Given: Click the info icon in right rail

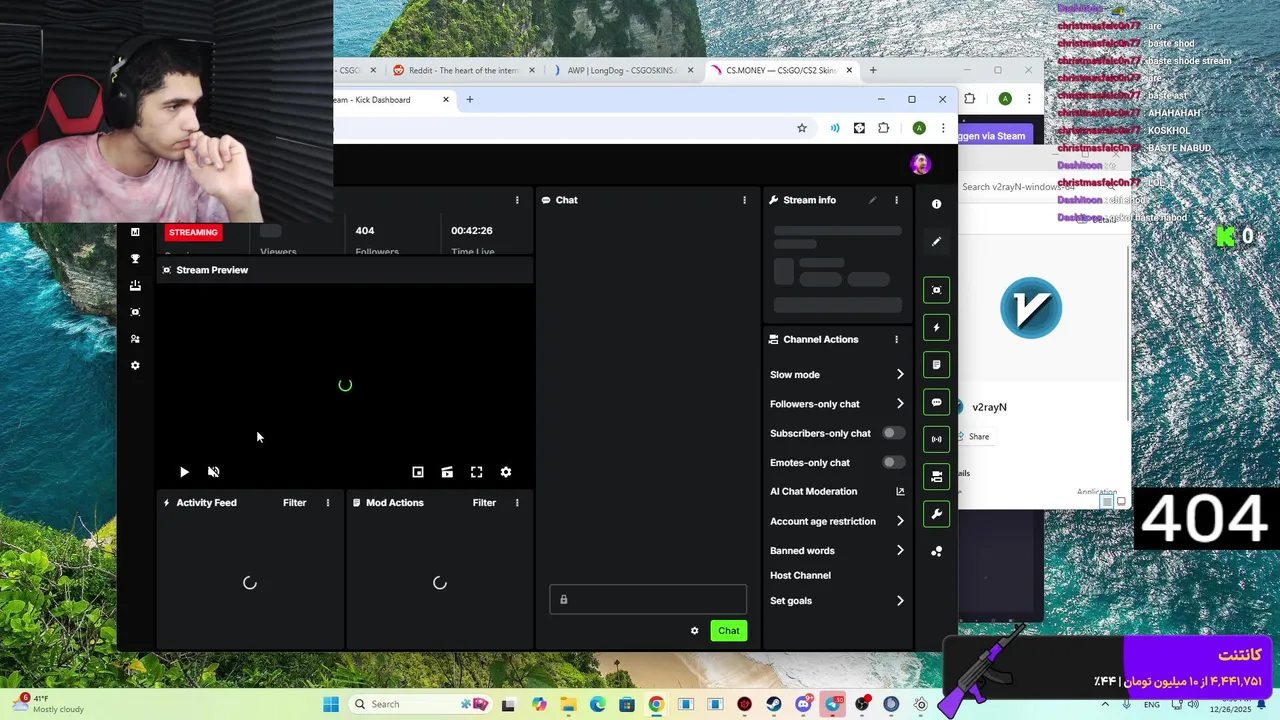Looking at the screenshot, I should pyautogui.click(x=936, y=204).
